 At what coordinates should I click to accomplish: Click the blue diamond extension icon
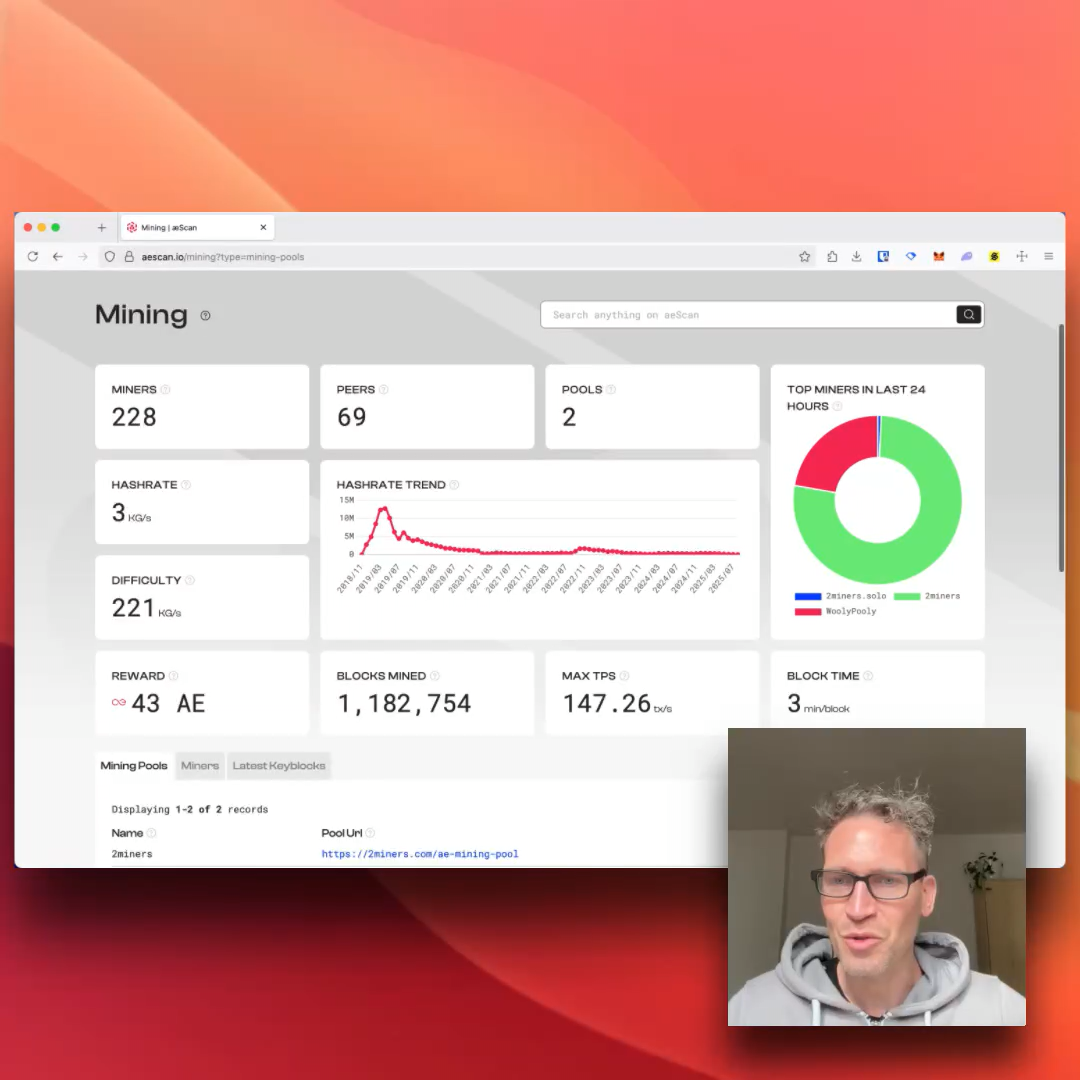coord(911,256)
